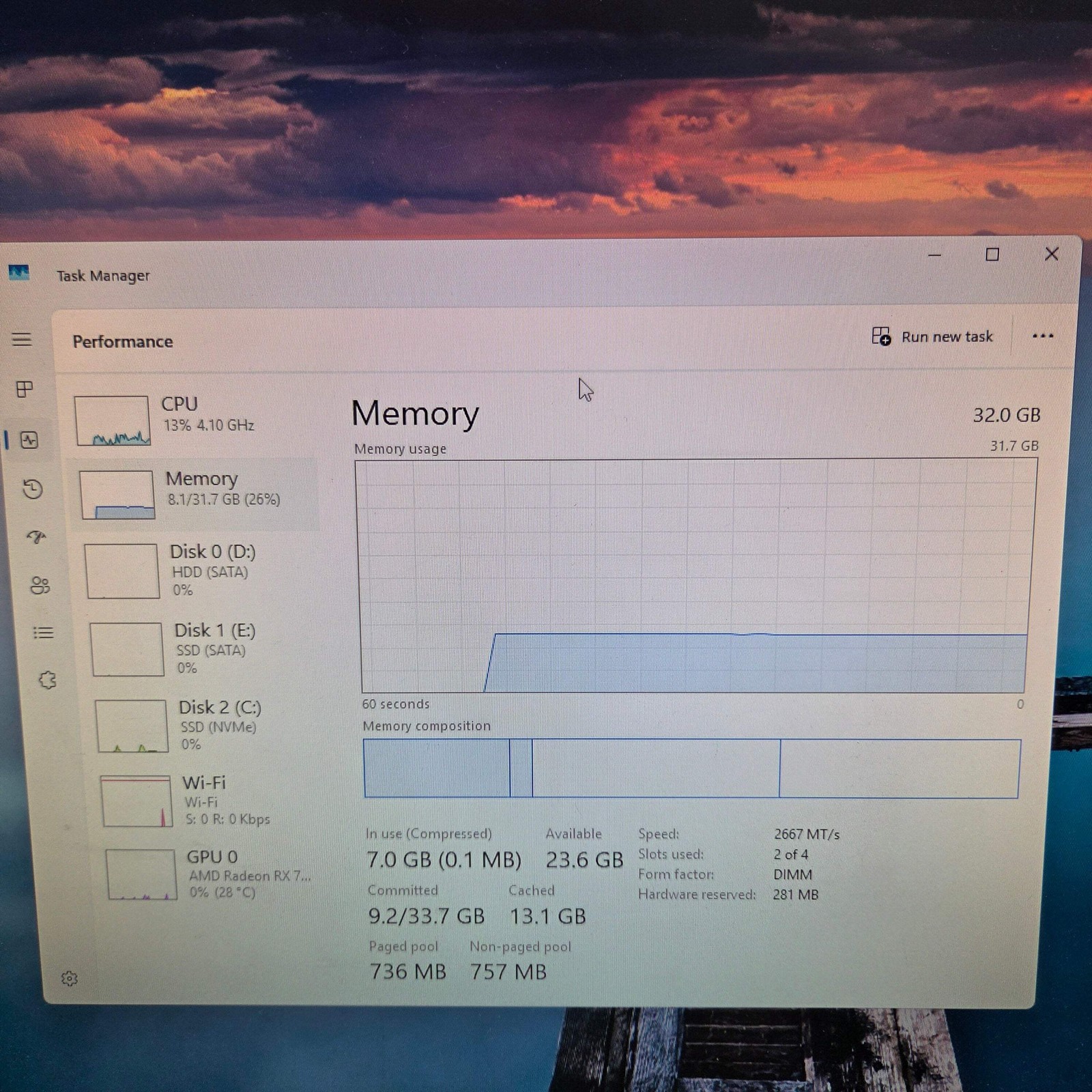Click the Form factor DIMM value
Image resolution: width=1092 pixels, height=1092 pixels.
[x=792, y=874]
